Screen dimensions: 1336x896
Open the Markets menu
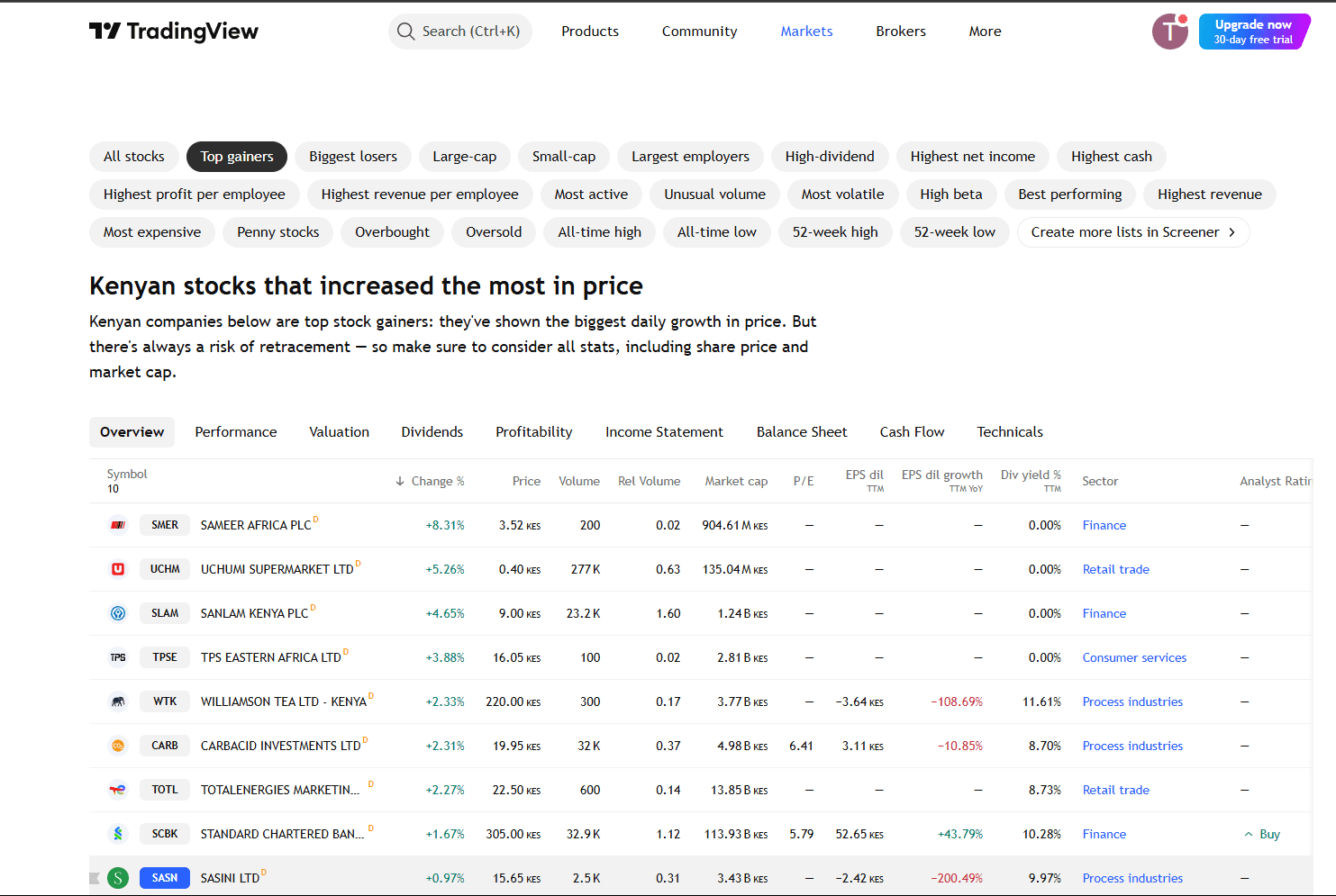[x=806, y=31]
